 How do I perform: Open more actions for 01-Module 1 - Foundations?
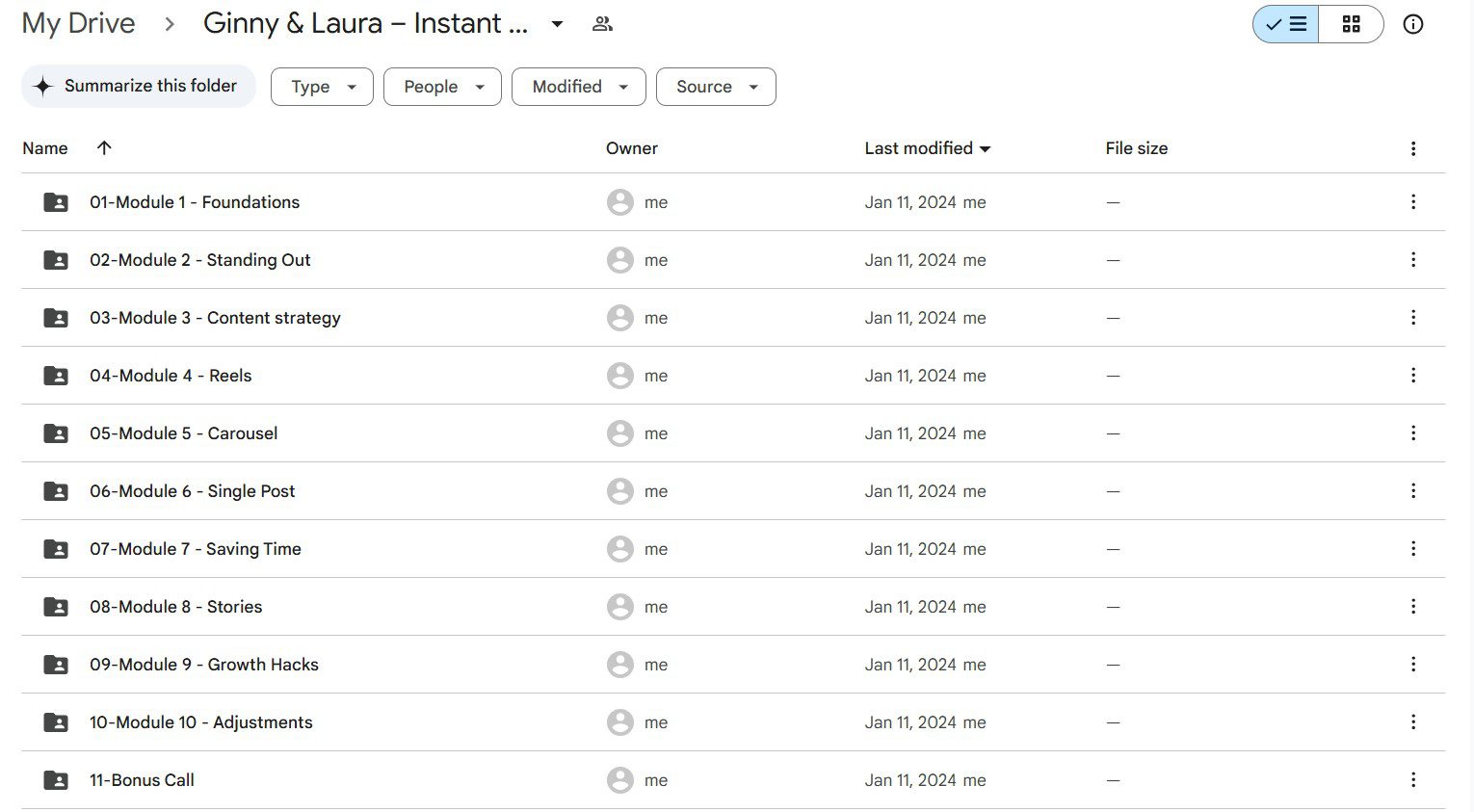coord(1412,202)
